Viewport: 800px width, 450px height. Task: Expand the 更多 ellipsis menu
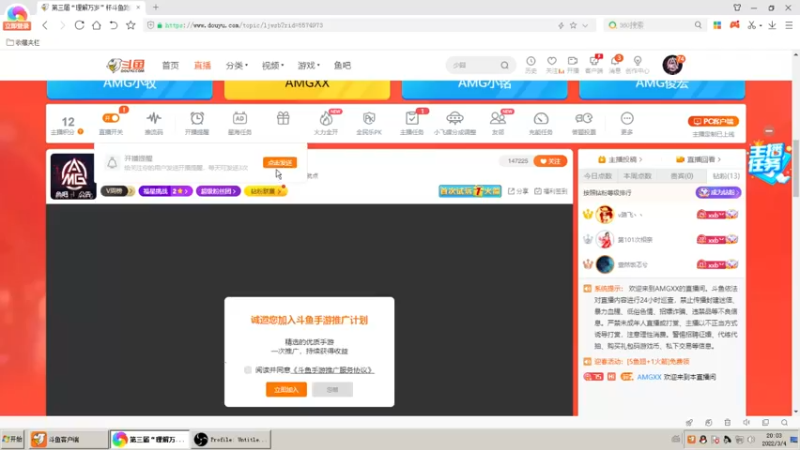pyautogui.click(x=627, y=119)
